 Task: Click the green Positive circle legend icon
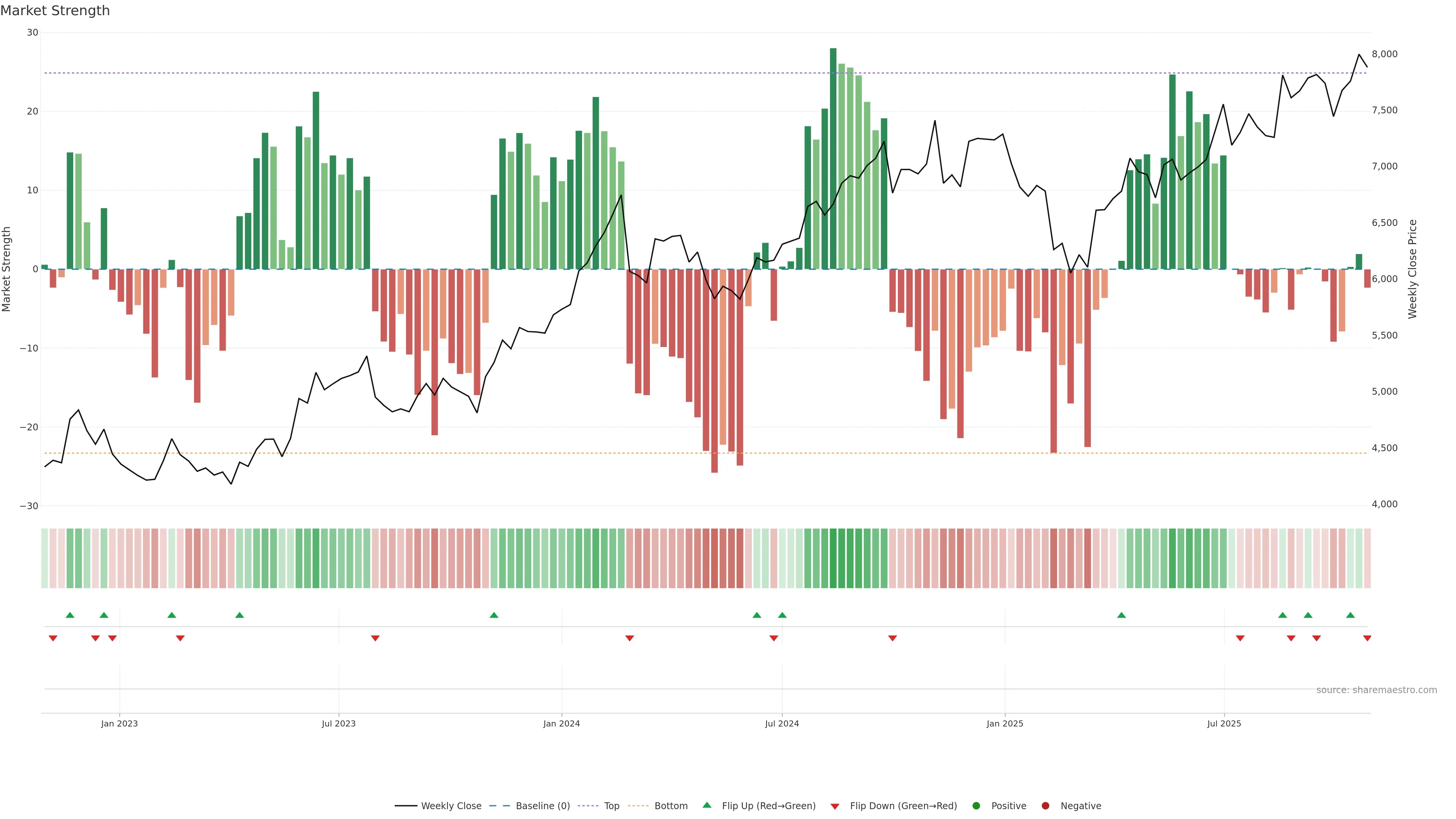(x=976, y=806)
